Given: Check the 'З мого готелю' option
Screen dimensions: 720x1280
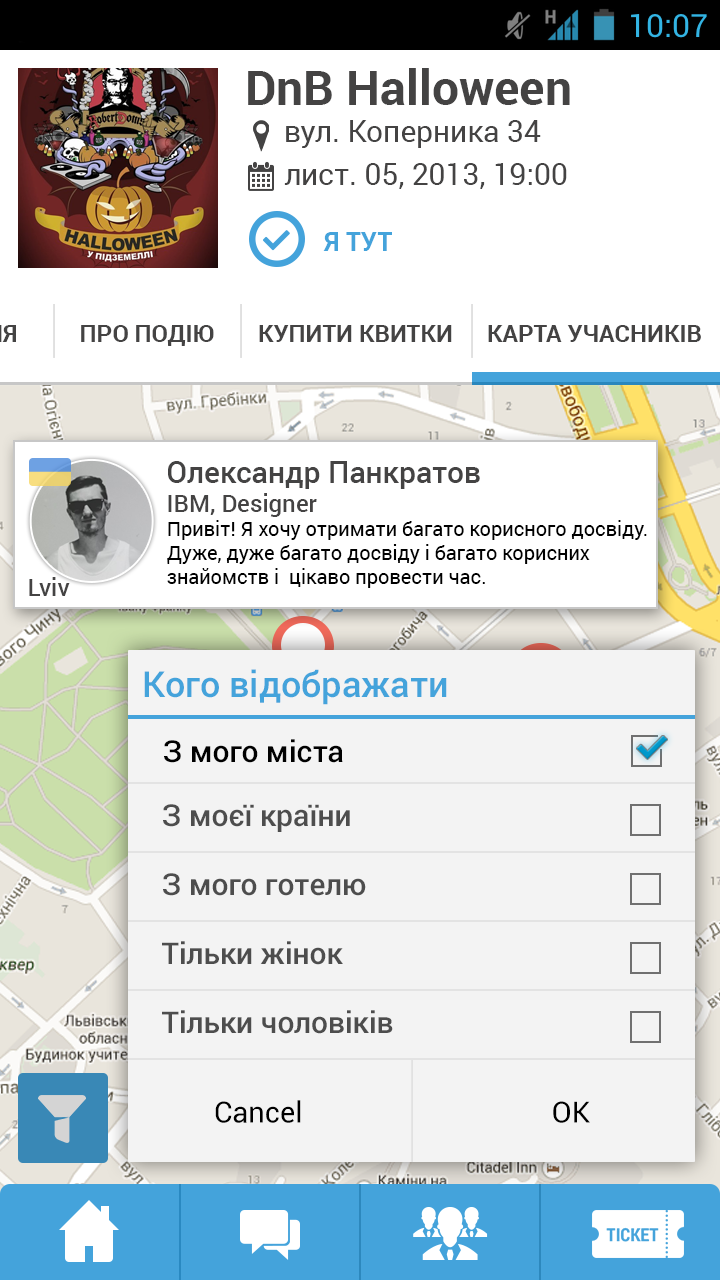Looking at the screenshot, I should tap(646, 888).
